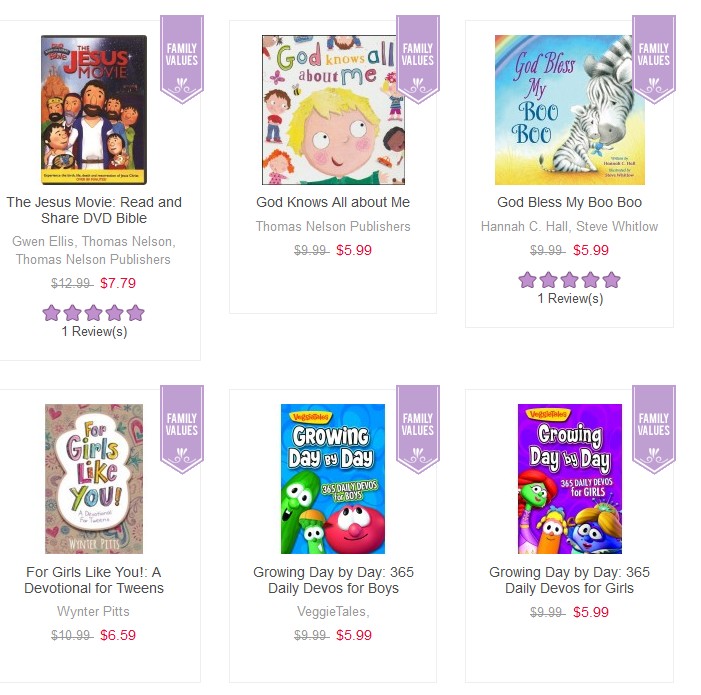The image size is (701, 695).
Task: Click Family Values badge on God Bless My Boo Boo
Action: tap(654, 59)
